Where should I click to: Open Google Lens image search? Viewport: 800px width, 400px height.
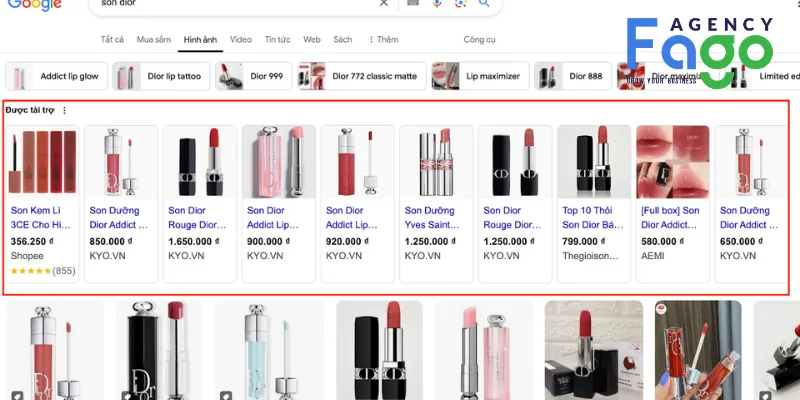pos(461,4)
